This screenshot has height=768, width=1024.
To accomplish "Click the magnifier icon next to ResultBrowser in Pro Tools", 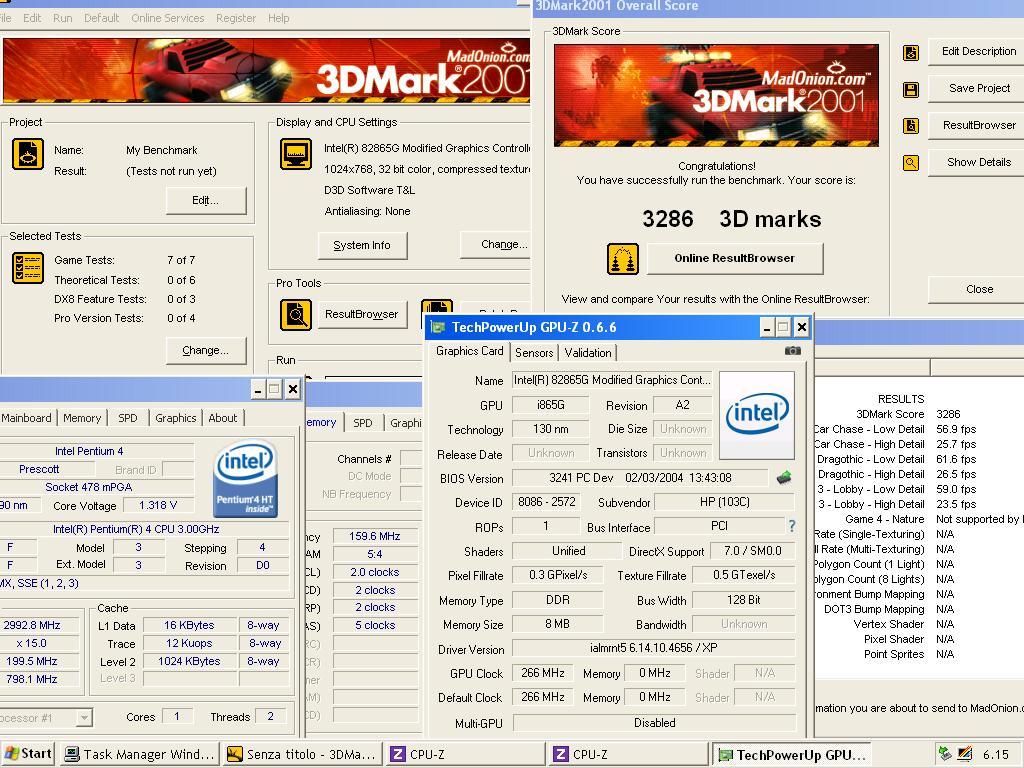I will (296, 315).
